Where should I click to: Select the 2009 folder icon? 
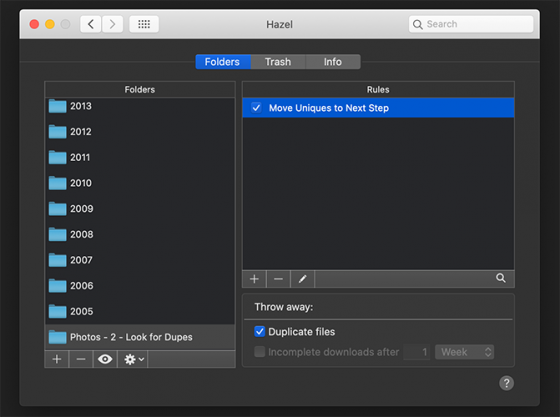pyautogui.click(x=58, y=209)
